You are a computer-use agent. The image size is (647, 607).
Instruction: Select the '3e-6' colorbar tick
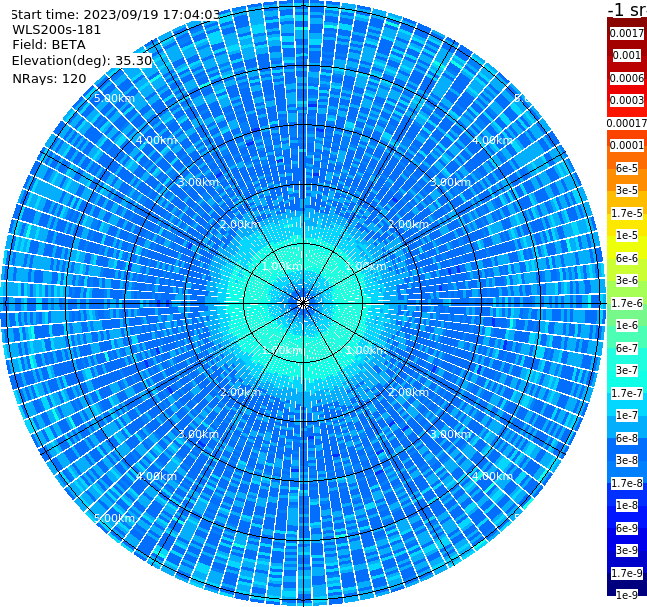tap(627, 280)
